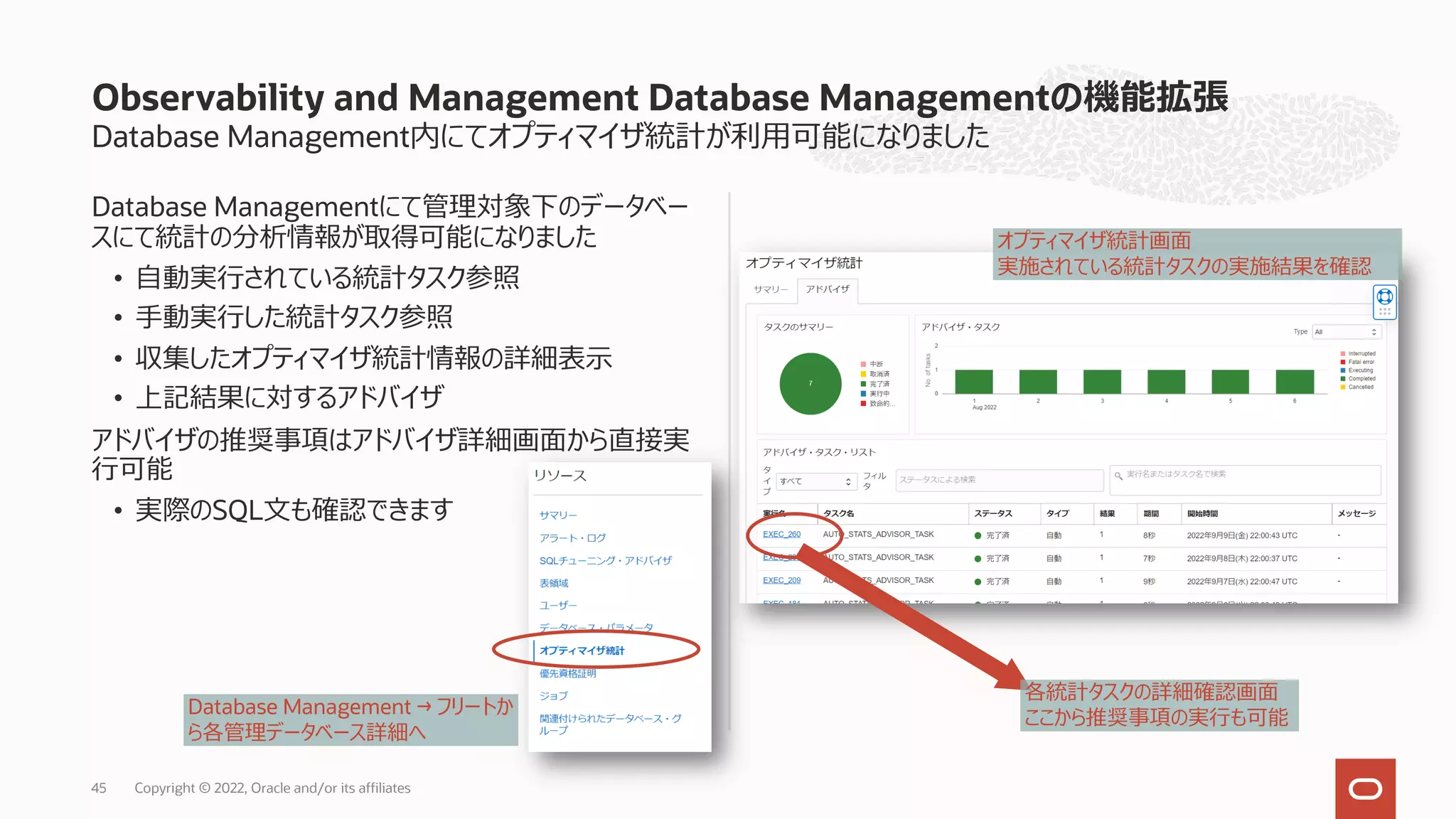This screenshot has height=819, width=1456.
Task: Open データベース・パラメータ in resources
Action: pos(596,628)
